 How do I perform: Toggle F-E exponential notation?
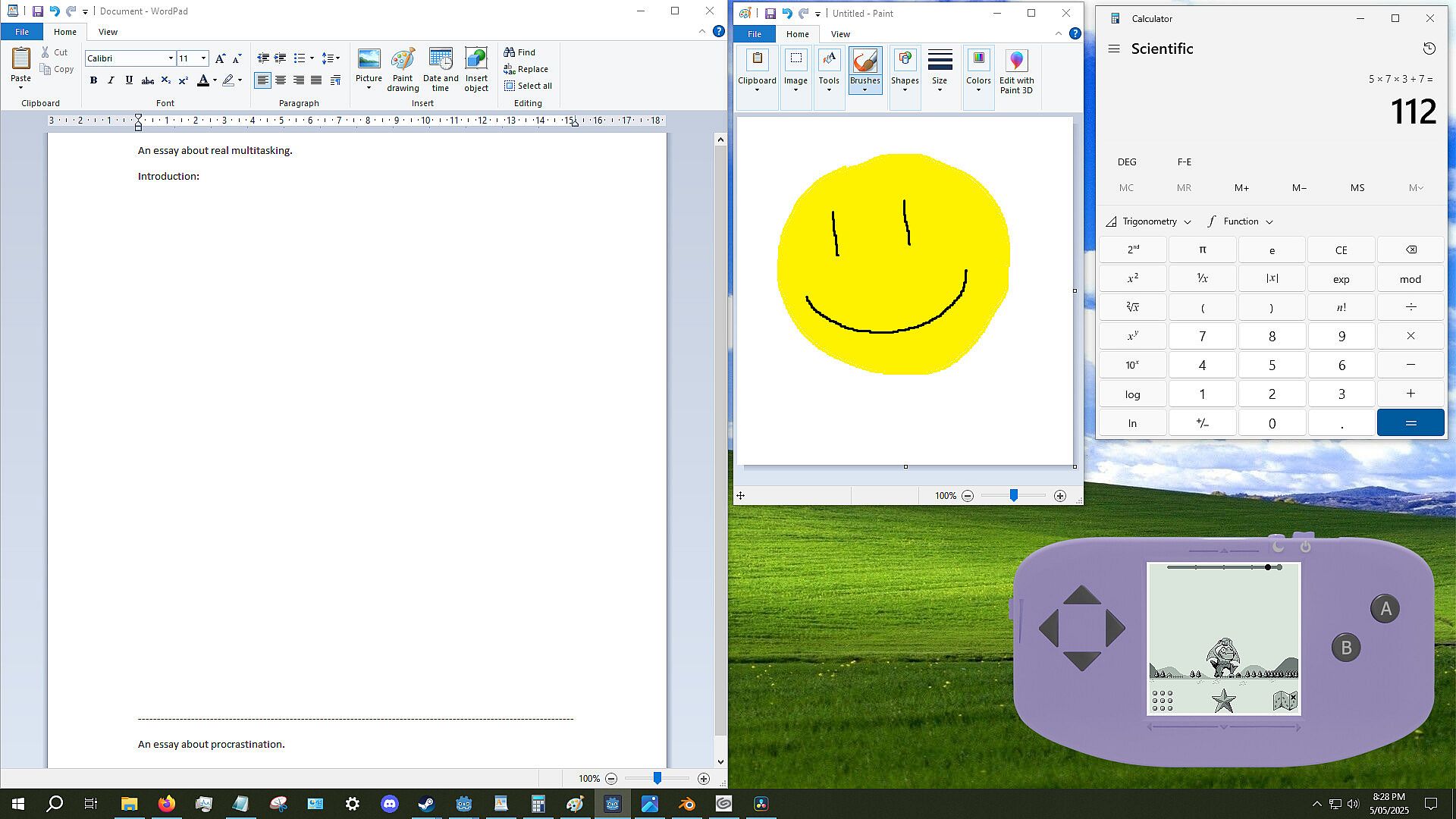pos(1185,162)
